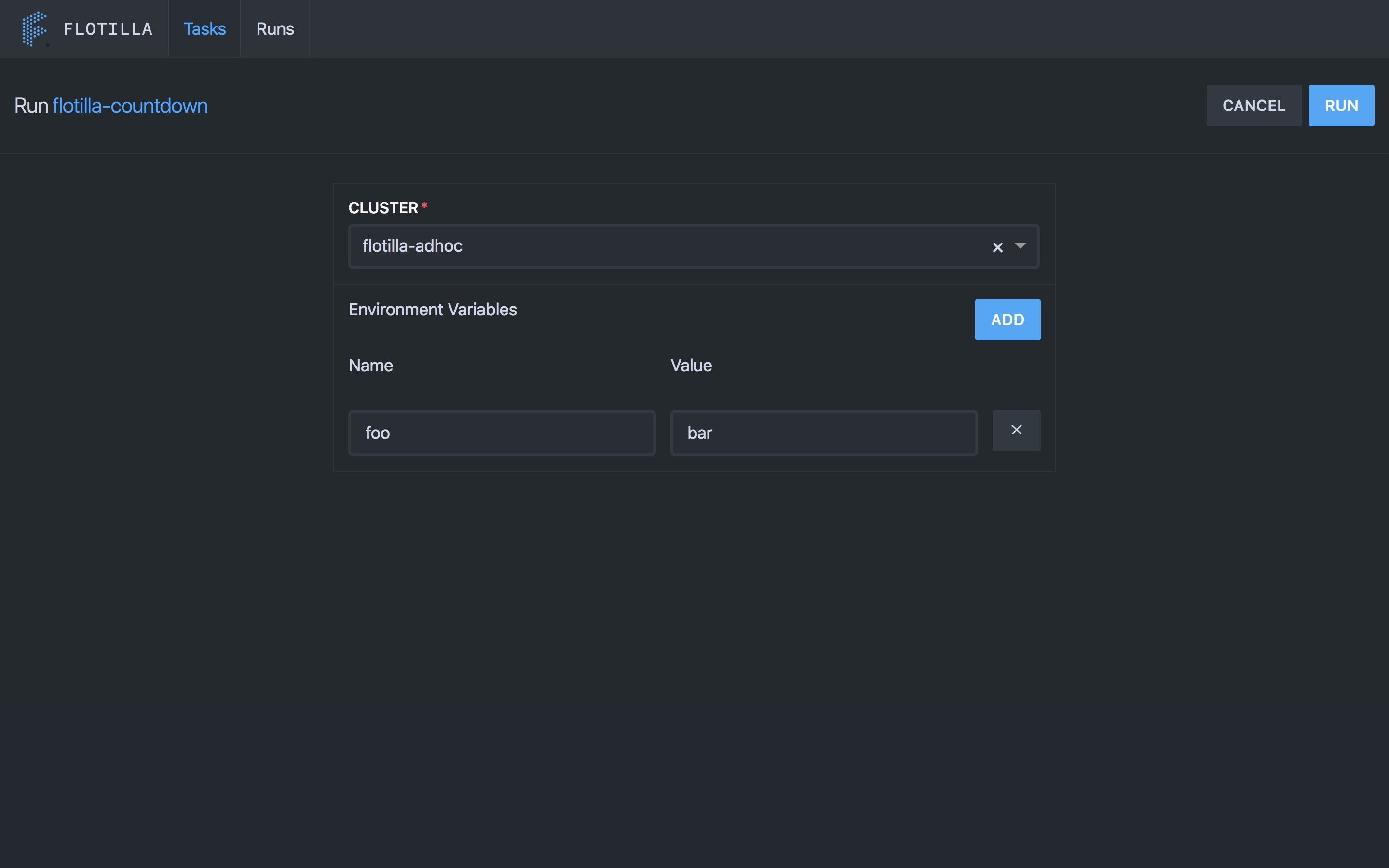
Task: Focus the Name field containing foo
Action: point(502,433)
